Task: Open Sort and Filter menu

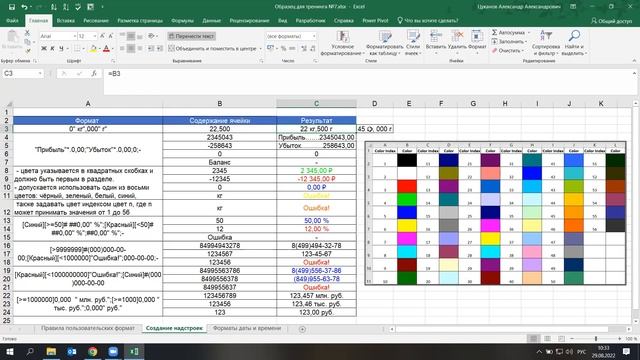Action: click(546, 43)
